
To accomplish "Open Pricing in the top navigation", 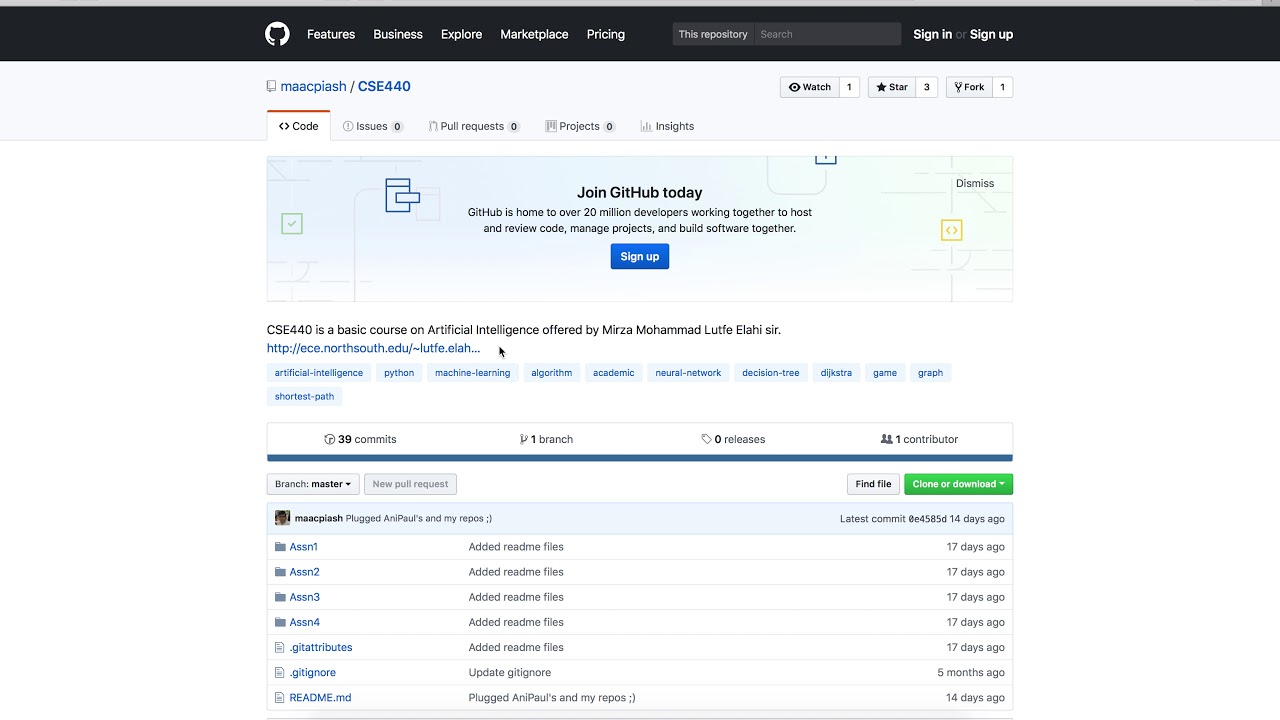I will tap(606, 34).
